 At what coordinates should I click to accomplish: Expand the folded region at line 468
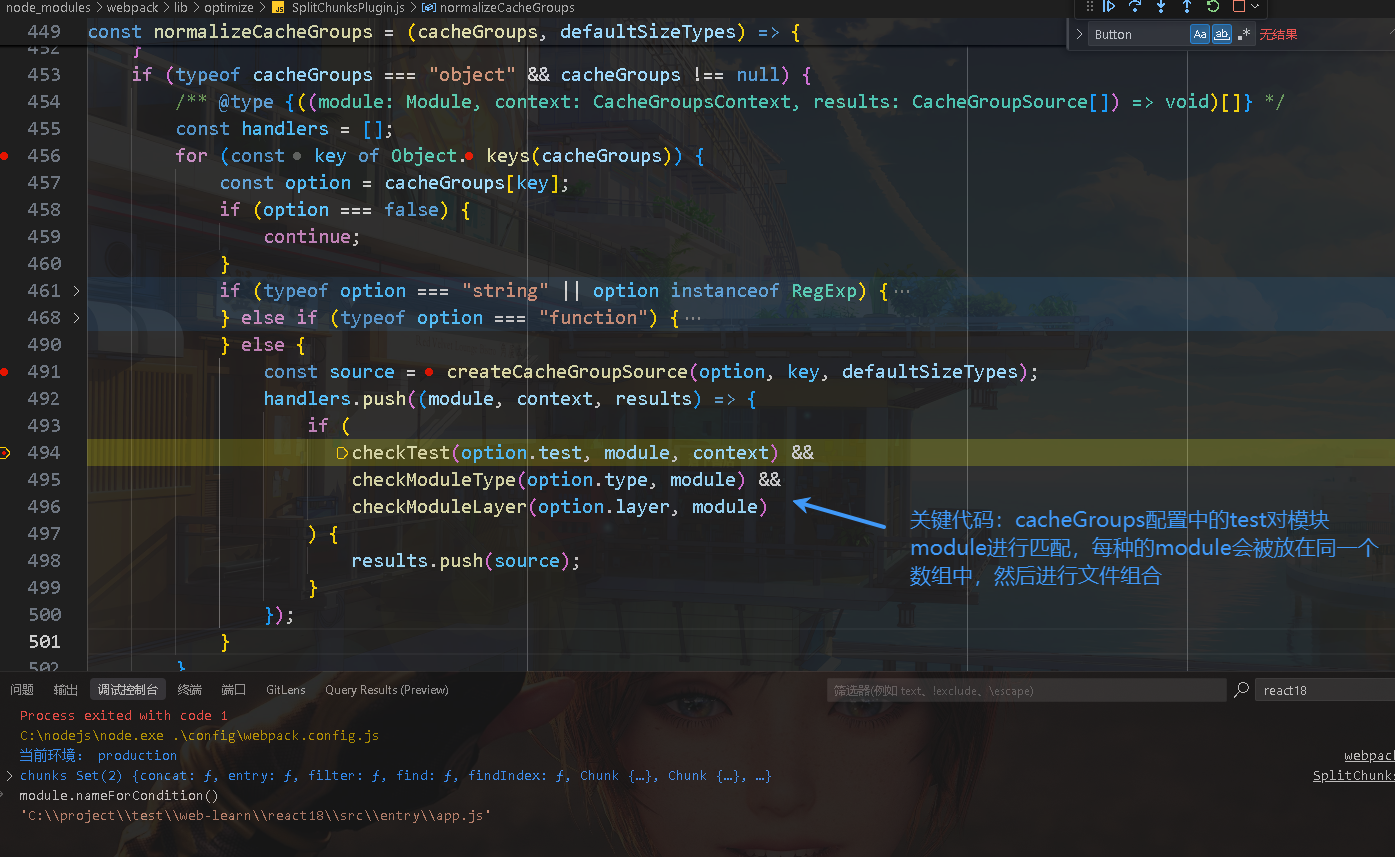click(76, 318)
